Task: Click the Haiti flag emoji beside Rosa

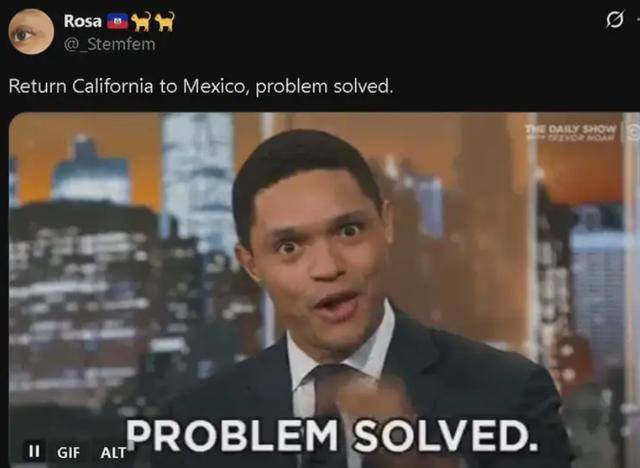Action: [118, 21]
